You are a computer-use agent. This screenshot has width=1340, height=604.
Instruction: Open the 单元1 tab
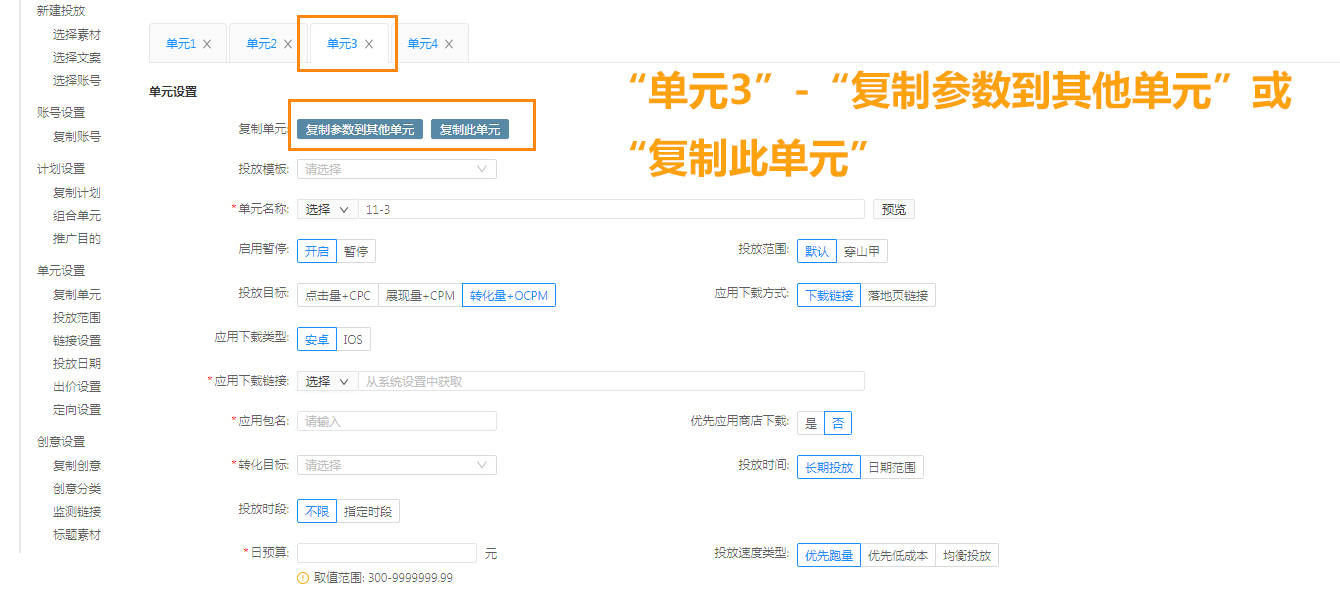coord(180,44)
